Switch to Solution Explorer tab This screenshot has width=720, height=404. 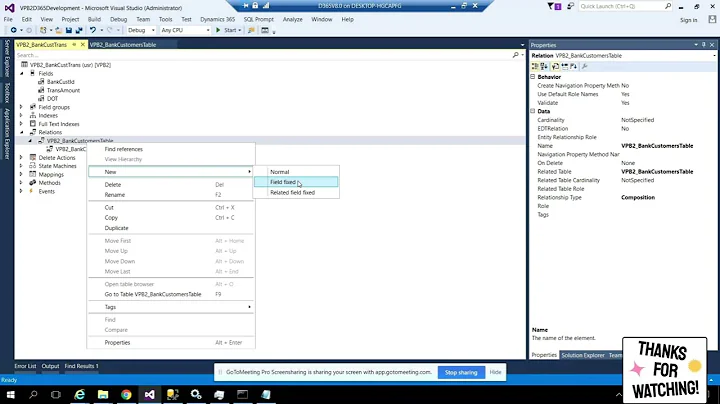(583, 355)
